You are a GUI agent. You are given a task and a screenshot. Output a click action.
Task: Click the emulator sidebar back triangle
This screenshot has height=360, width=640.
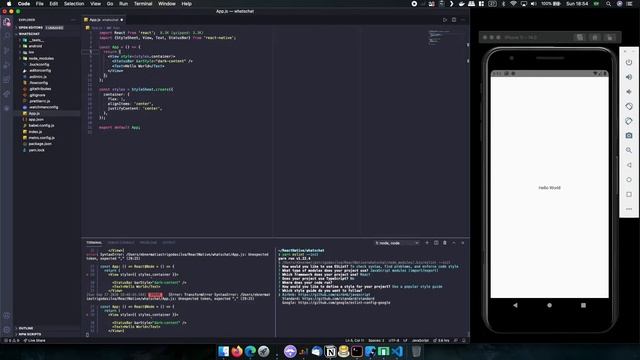[x=629, y=165]
